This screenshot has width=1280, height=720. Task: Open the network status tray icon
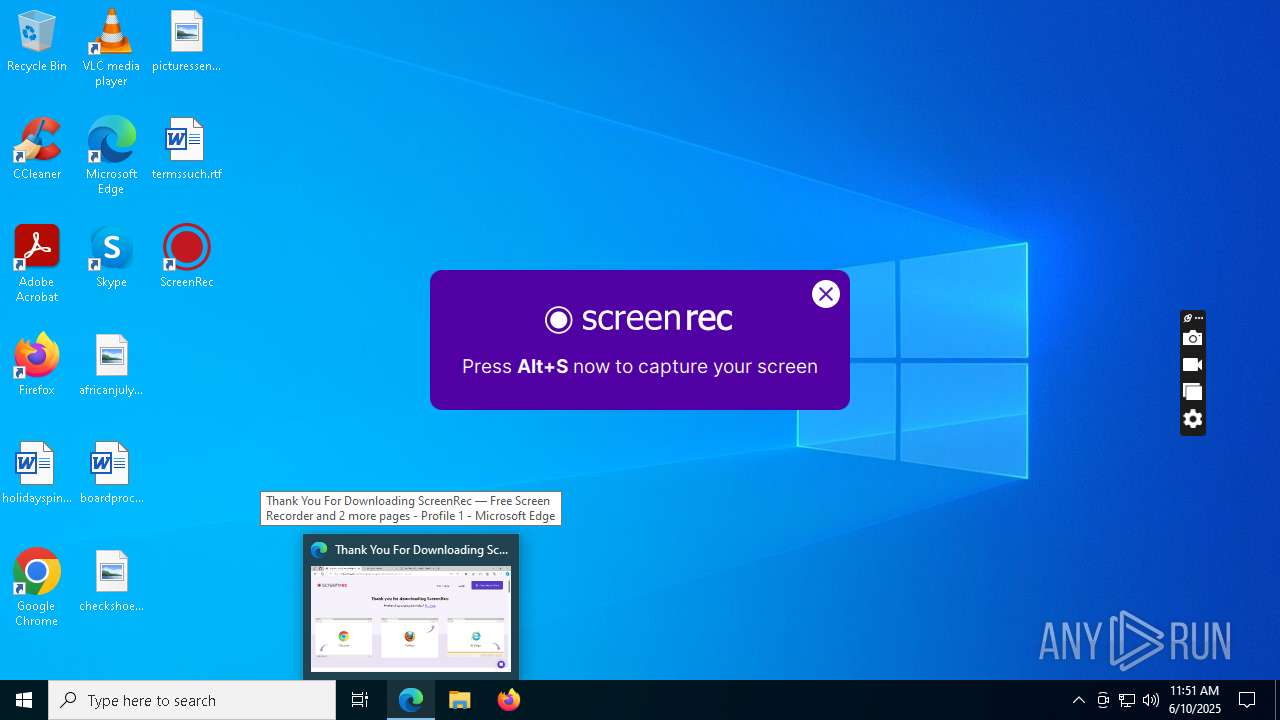pos(1127,700)
